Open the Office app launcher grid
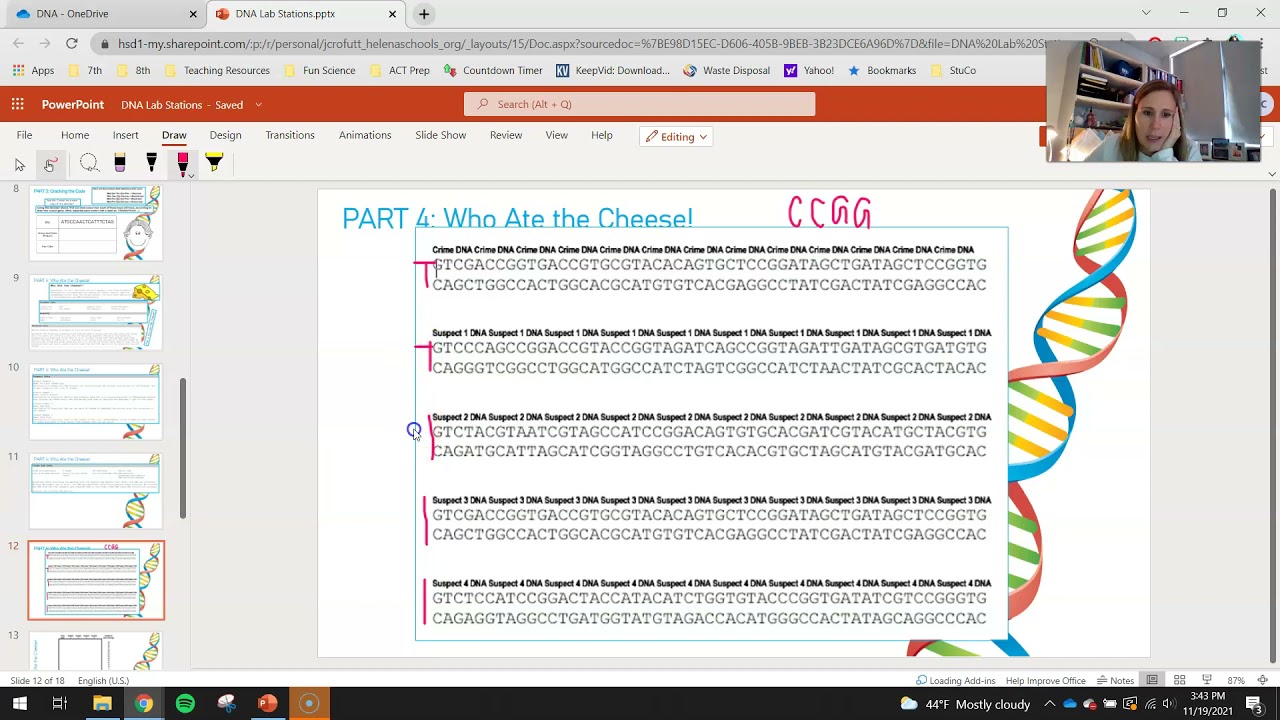Image resolution: width=1280 pixels, height=720 pixels. [18, 104]
